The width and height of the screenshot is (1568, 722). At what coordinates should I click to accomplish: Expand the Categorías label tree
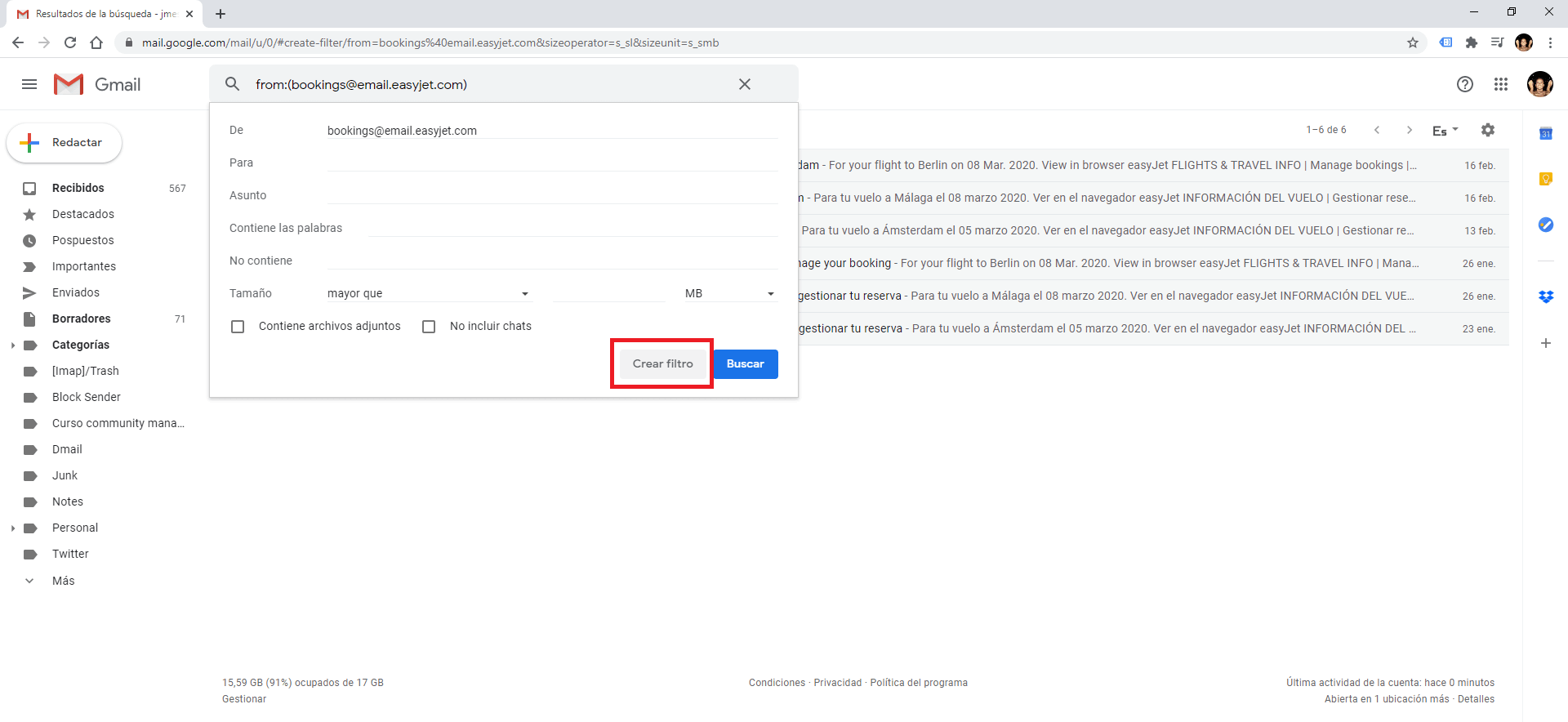pyautogui.click(x=13, y=345)
